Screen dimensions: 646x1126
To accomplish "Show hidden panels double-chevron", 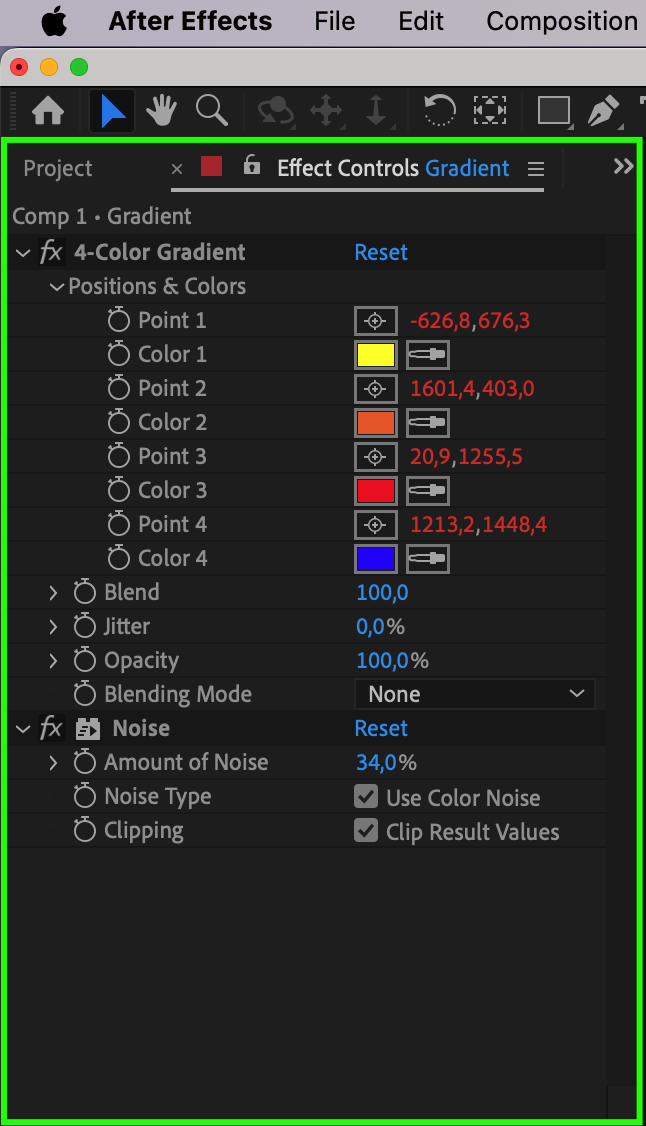I will point(623,167).
